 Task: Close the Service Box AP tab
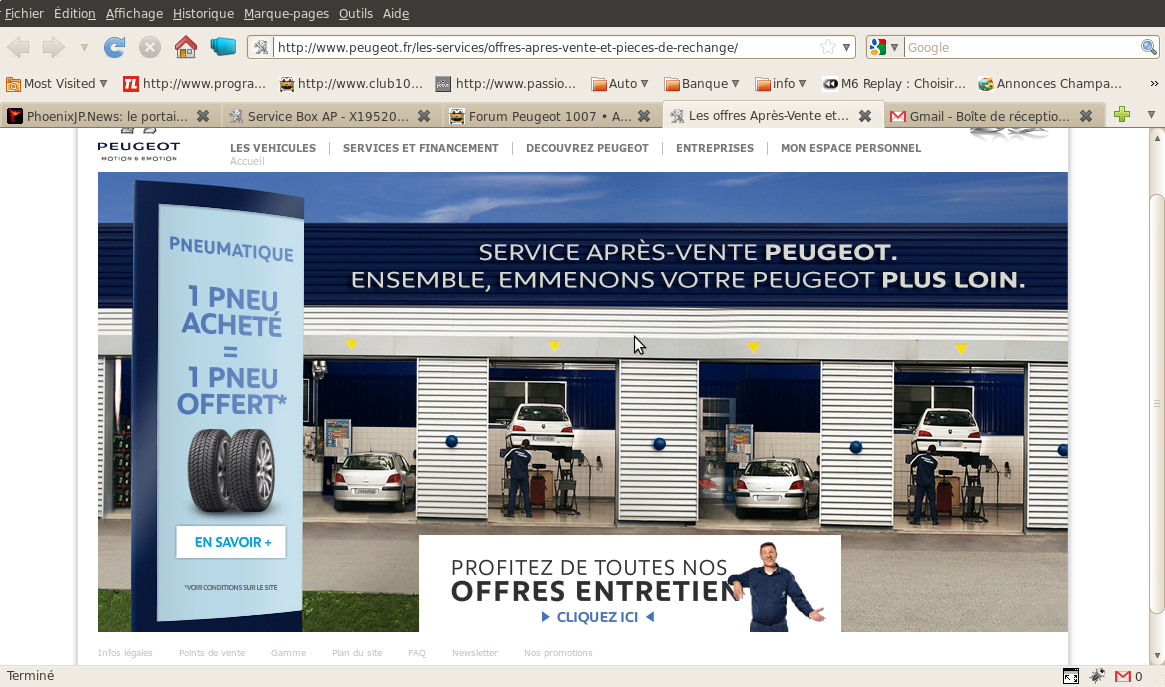click(424, 116)
